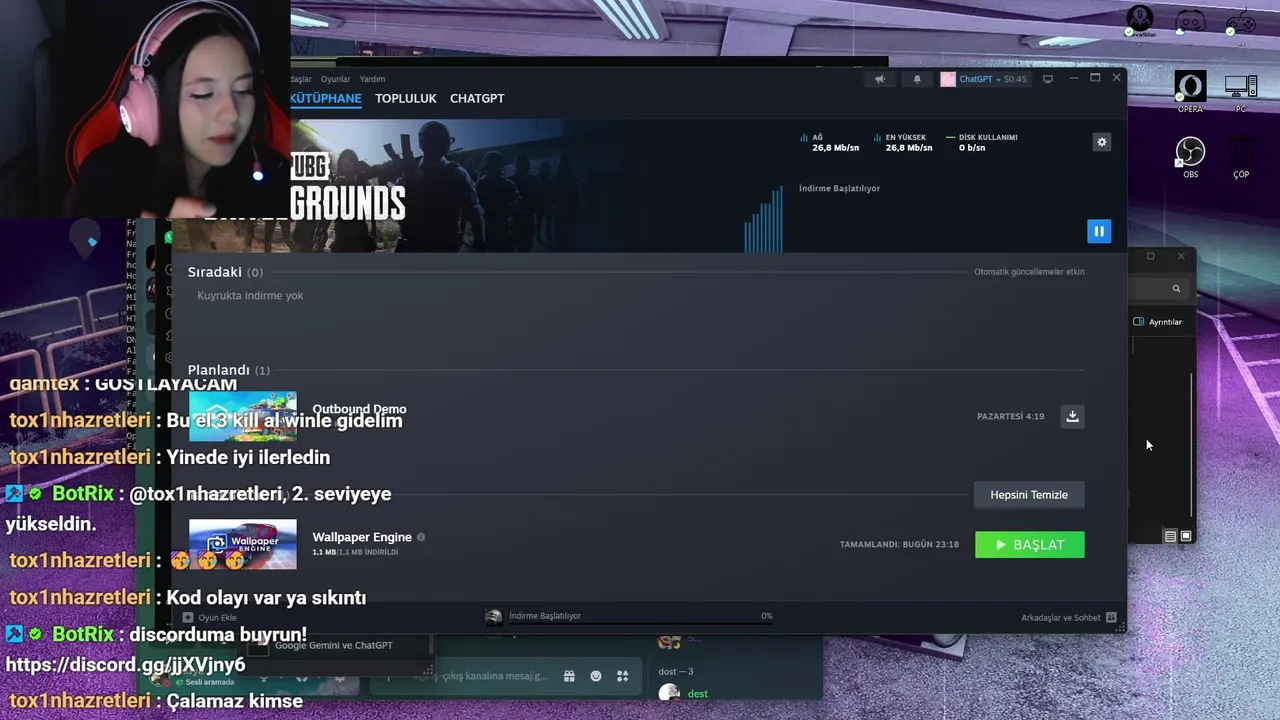Pause the current Steam download
The height and width of the screenshot is (720, 1280).
1099,231
